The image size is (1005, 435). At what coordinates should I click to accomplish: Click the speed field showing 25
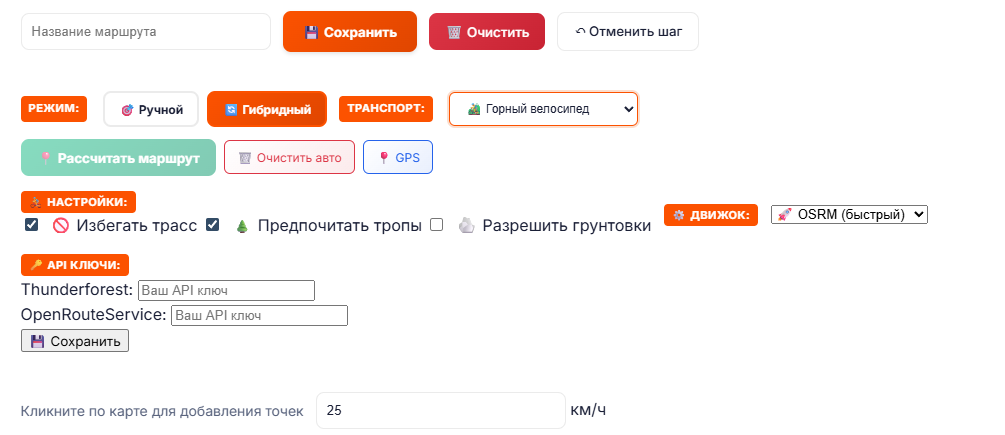pos(440,411)
